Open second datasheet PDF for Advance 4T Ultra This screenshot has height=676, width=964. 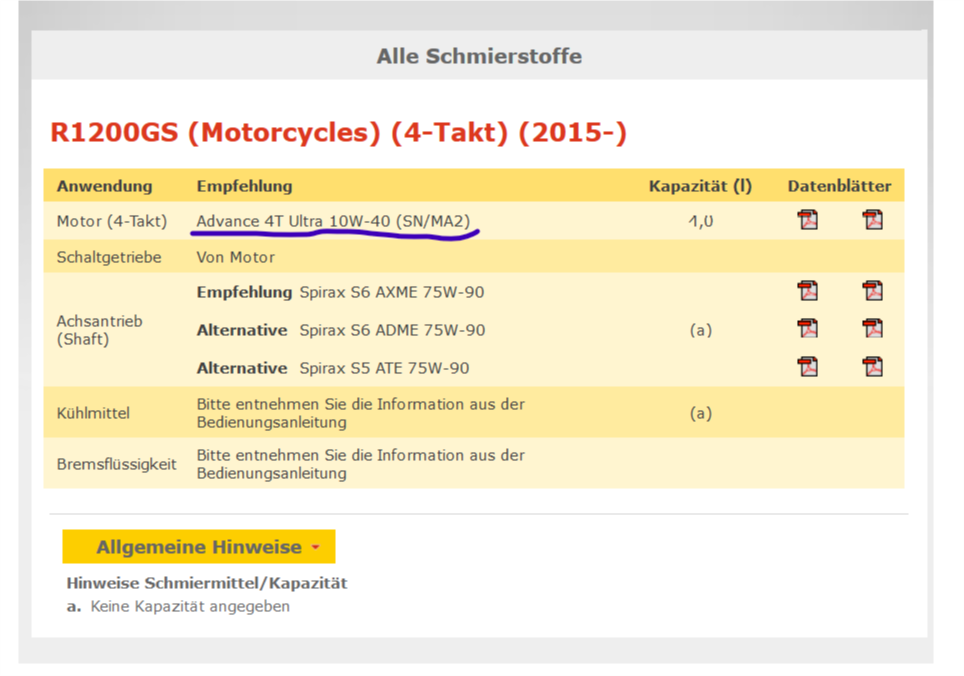tap(872, 219)
